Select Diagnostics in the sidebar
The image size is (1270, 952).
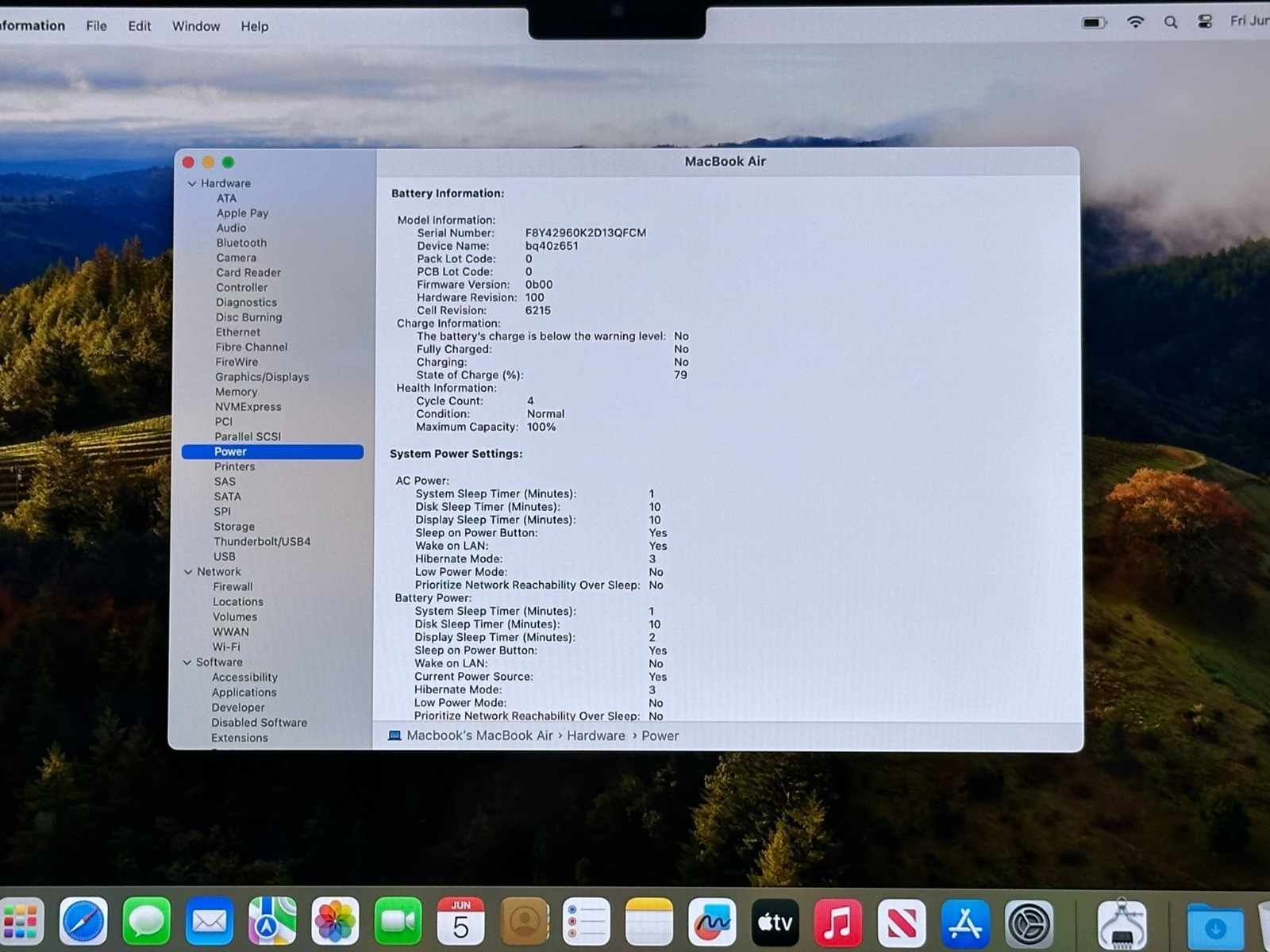click(246, 302)
